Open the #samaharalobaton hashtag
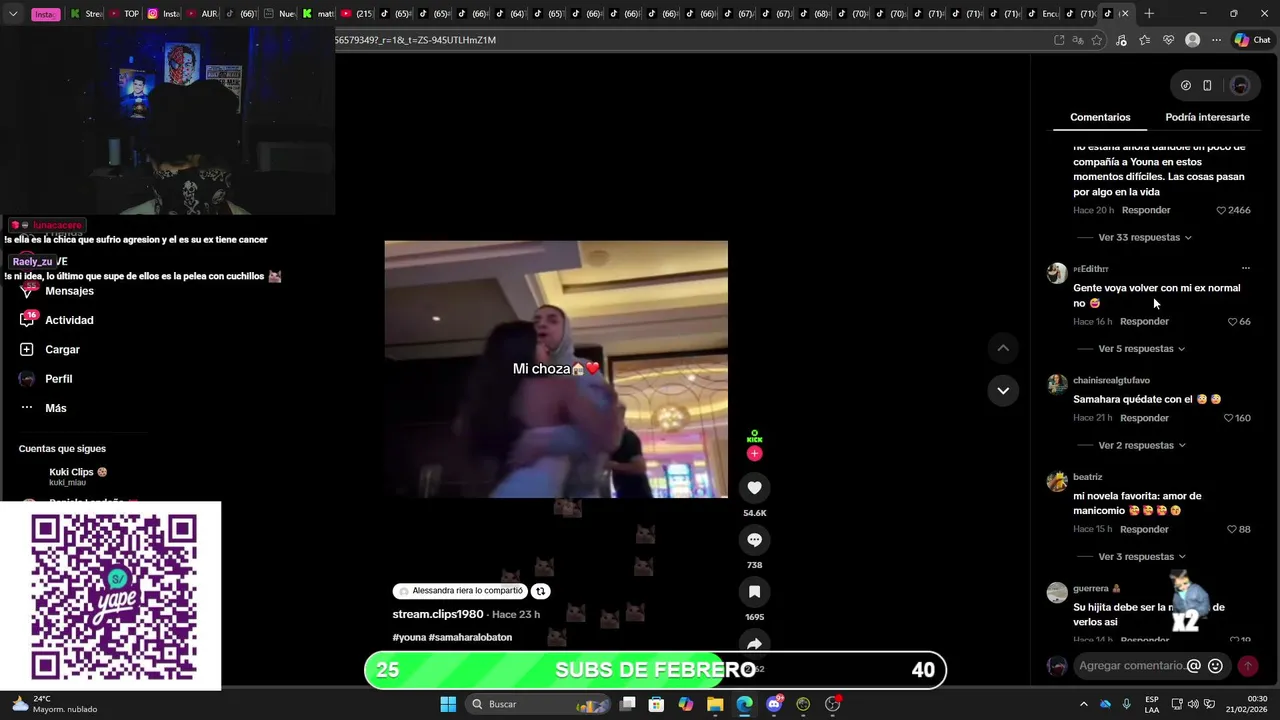 tap(470, 637)
